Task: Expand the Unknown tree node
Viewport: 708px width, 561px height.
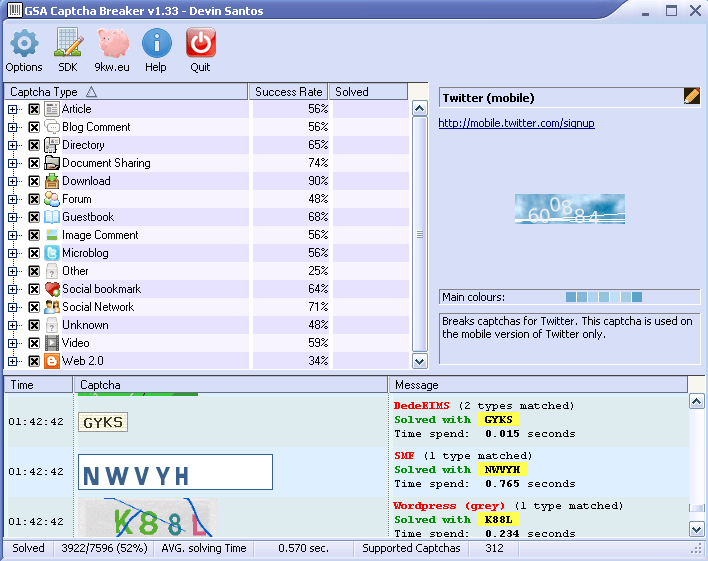Action: click(x=13, y=326)
